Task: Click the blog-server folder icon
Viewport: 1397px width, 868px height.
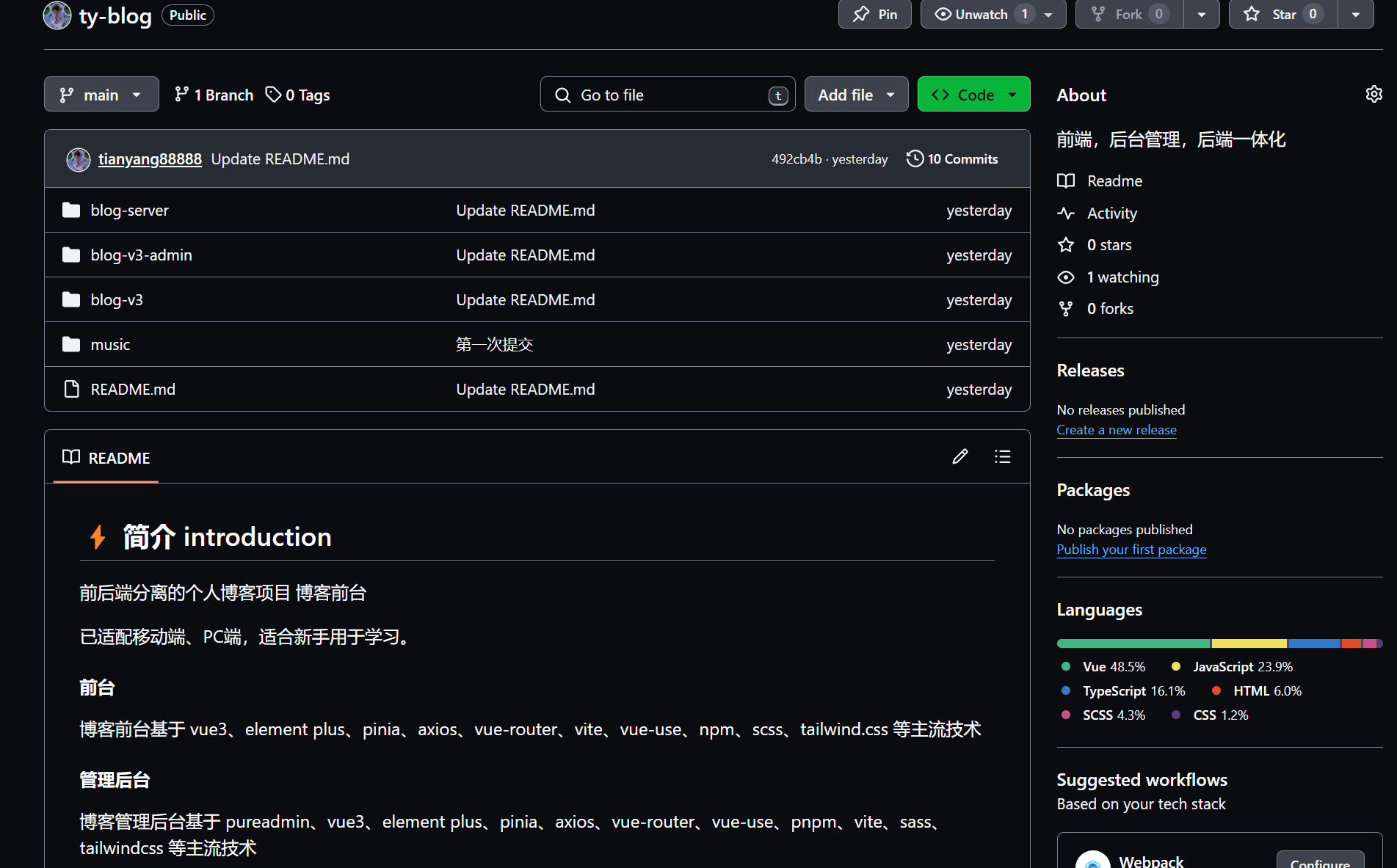Action: click(71, 211)
